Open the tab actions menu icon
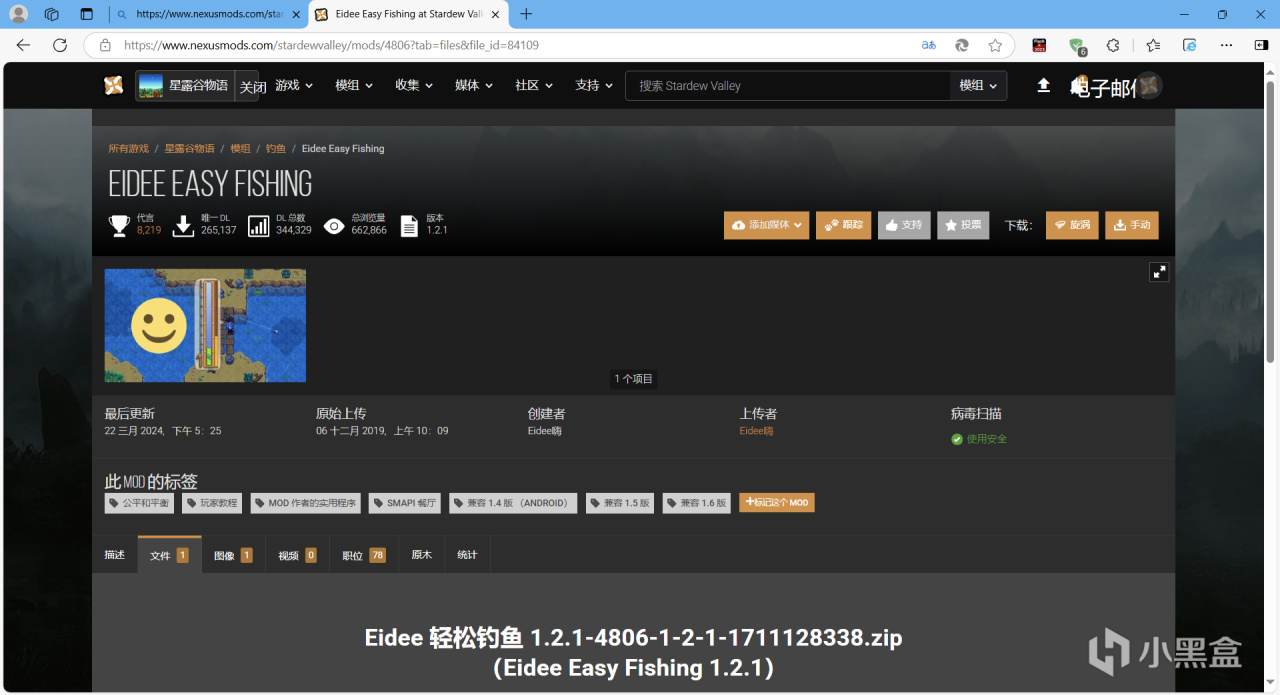 tap(86, 14)
